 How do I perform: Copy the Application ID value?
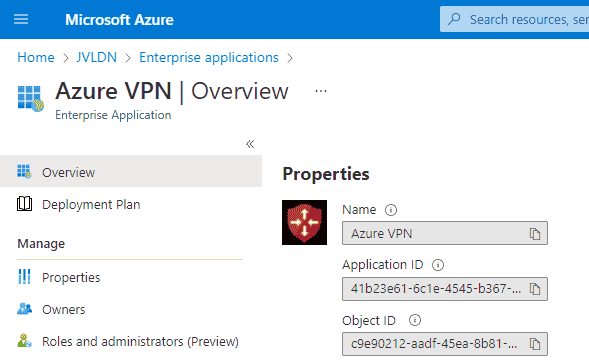point(535,289)
